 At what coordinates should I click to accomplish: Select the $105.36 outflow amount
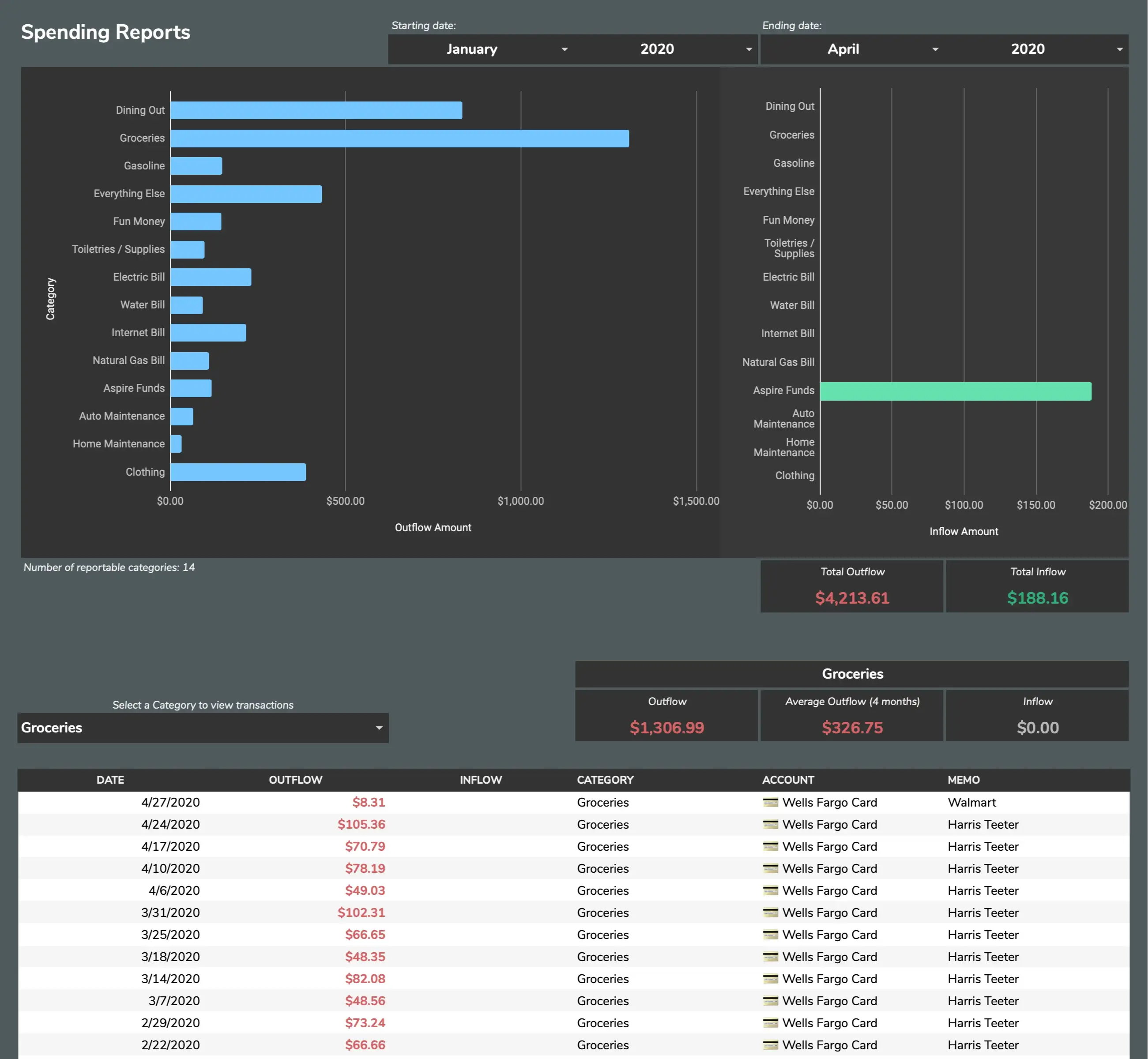click(x=361, y=824)
